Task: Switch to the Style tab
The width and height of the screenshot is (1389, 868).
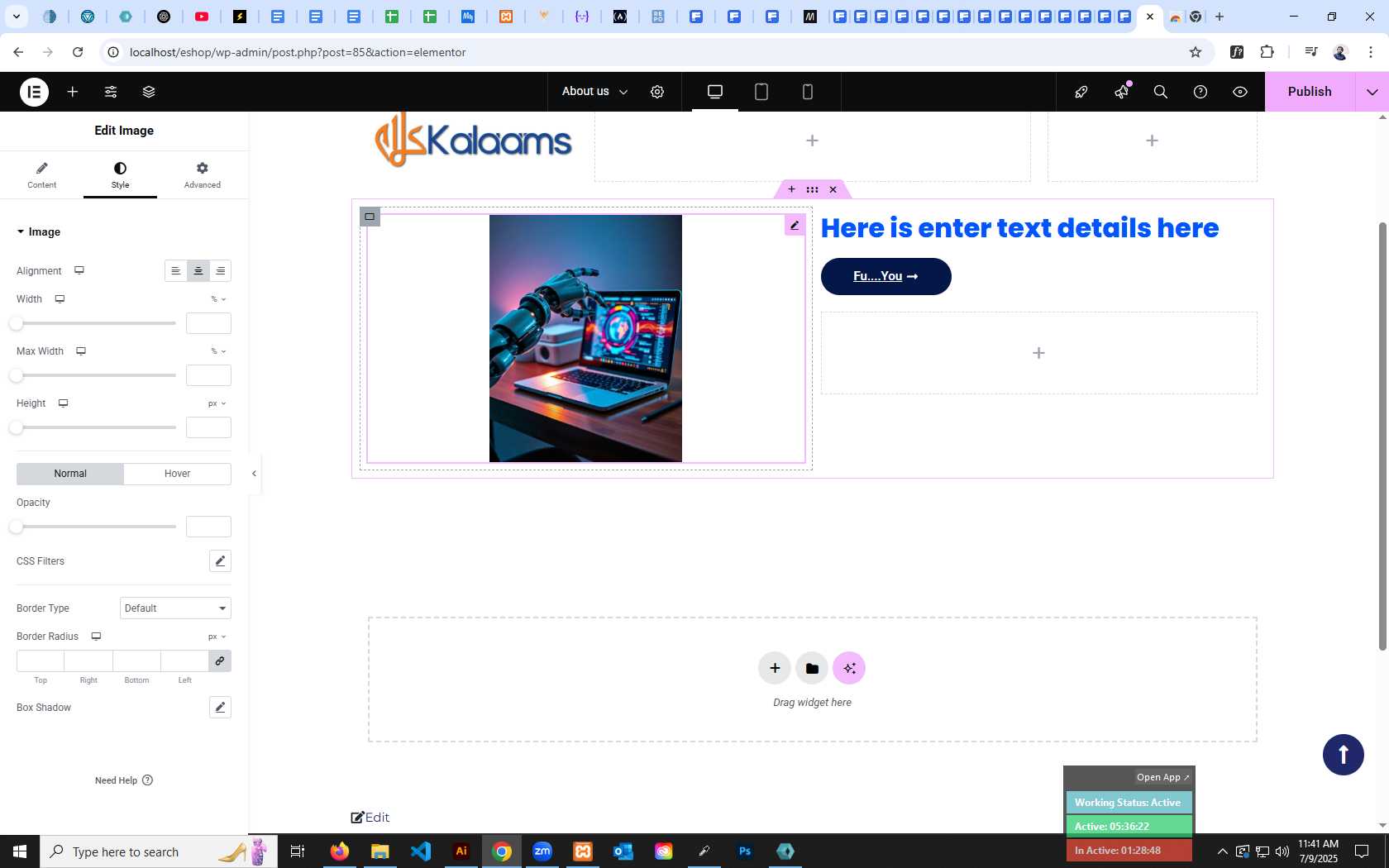Action: [120, 174]
